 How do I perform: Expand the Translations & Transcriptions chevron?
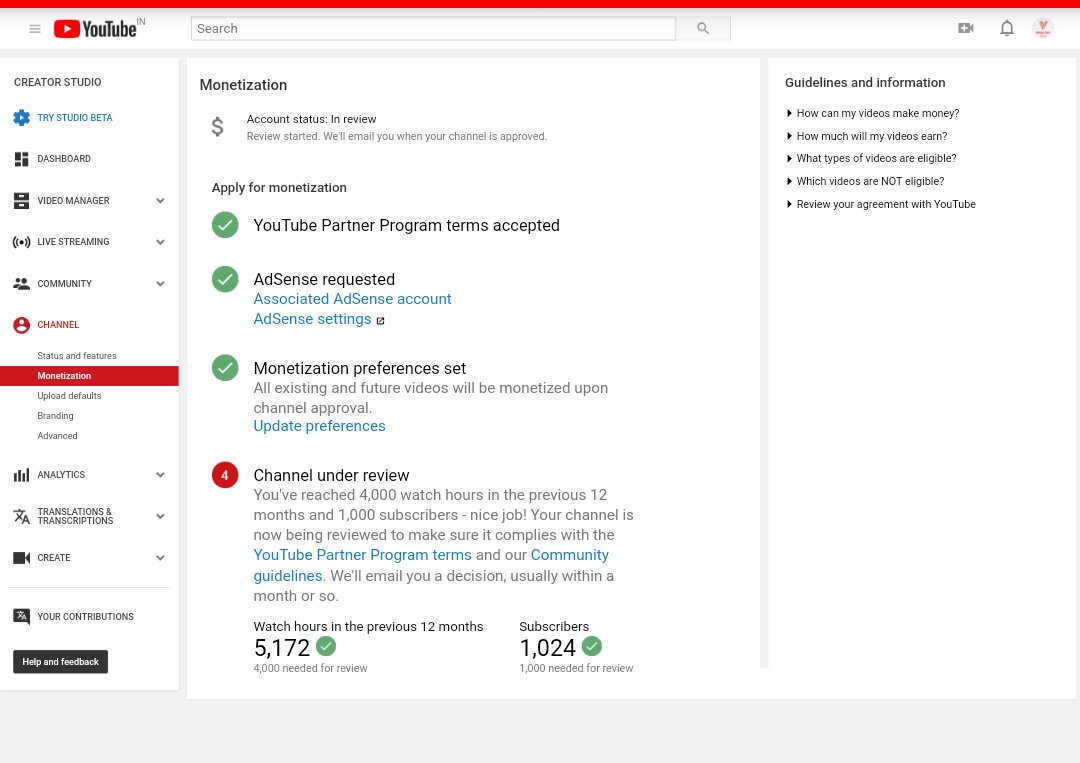pyautogui.click(x=160, y=516)
